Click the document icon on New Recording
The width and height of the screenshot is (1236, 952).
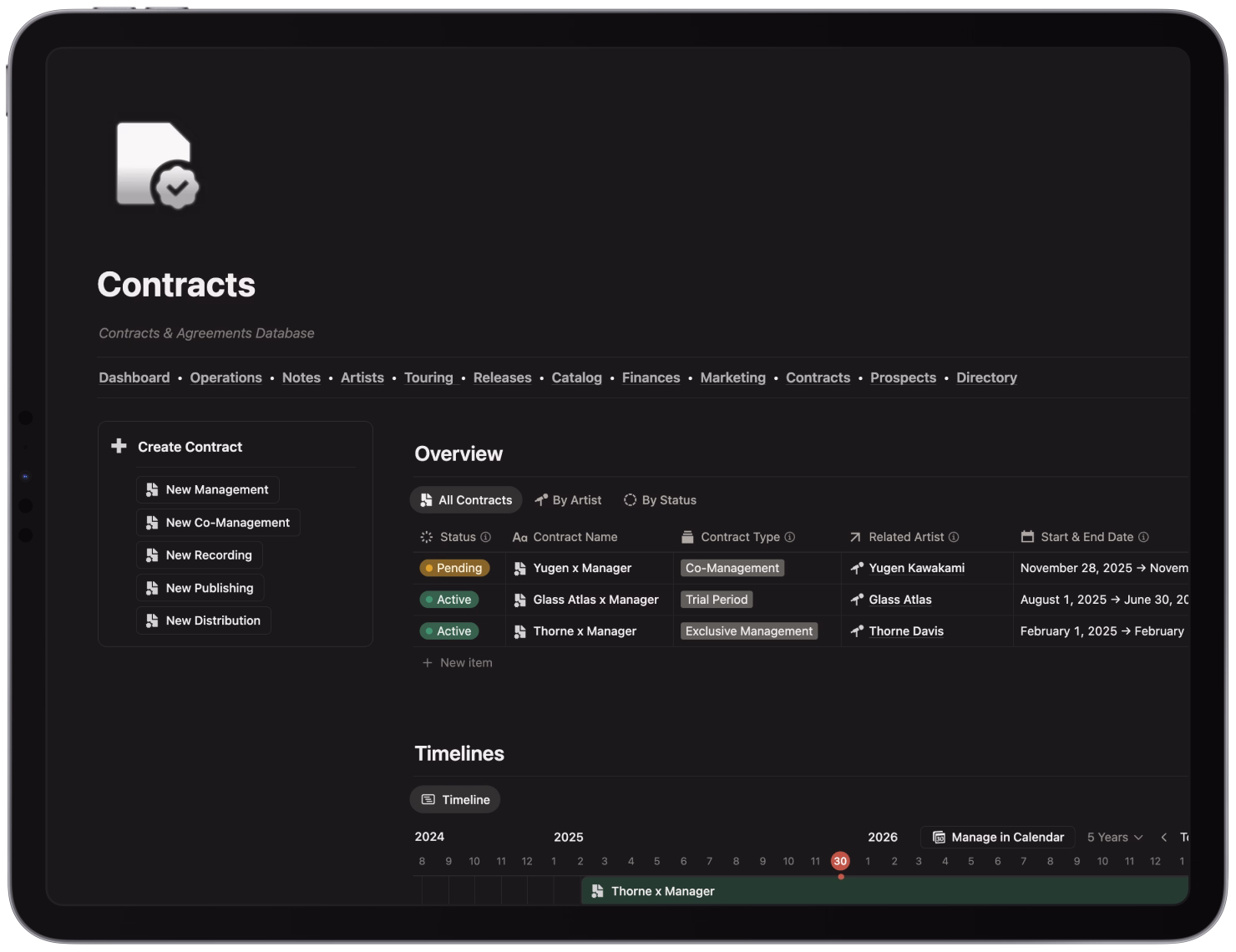152,554
